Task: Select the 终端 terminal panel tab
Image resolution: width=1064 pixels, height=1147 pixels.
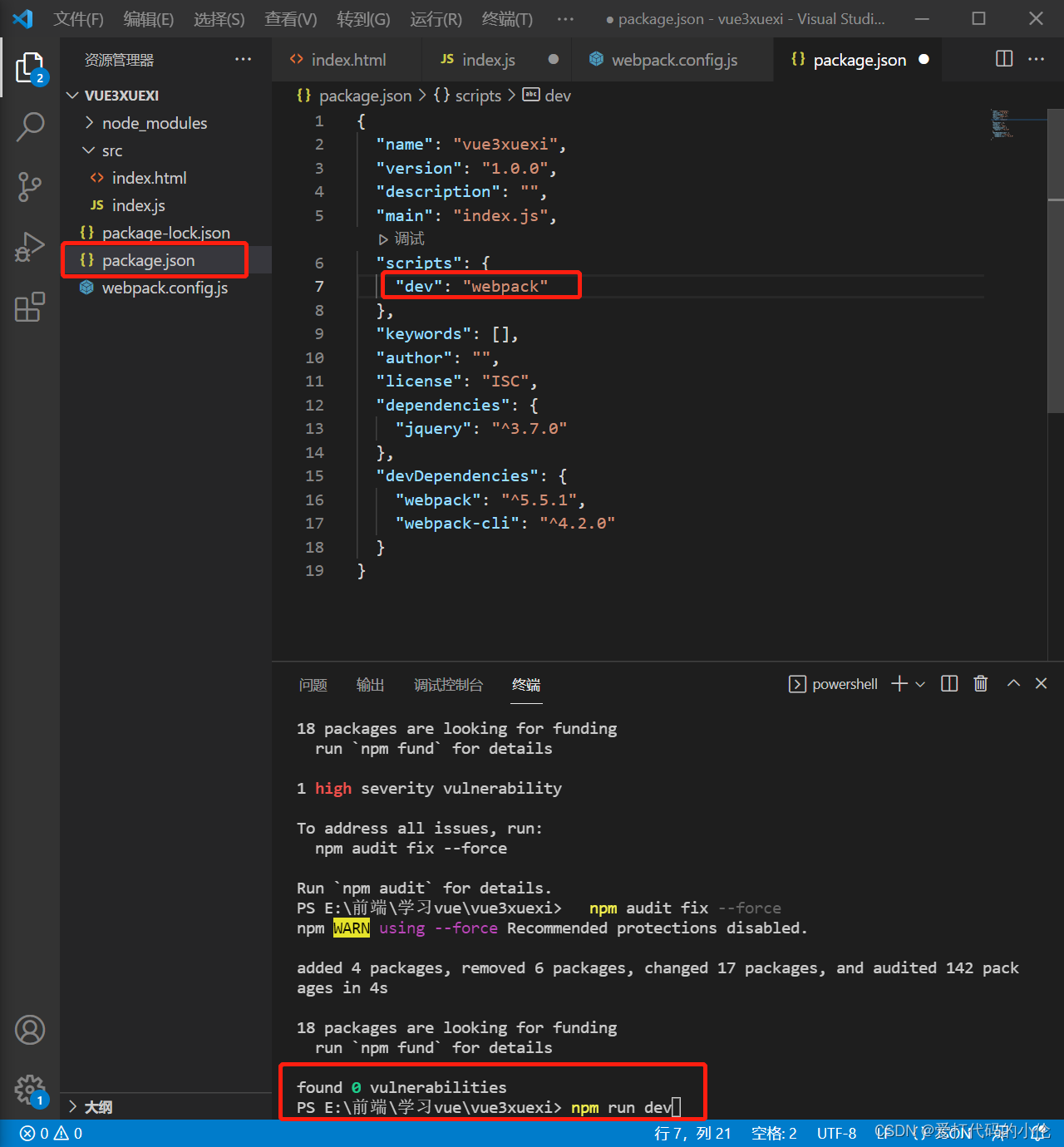Action: pos(526,684)
